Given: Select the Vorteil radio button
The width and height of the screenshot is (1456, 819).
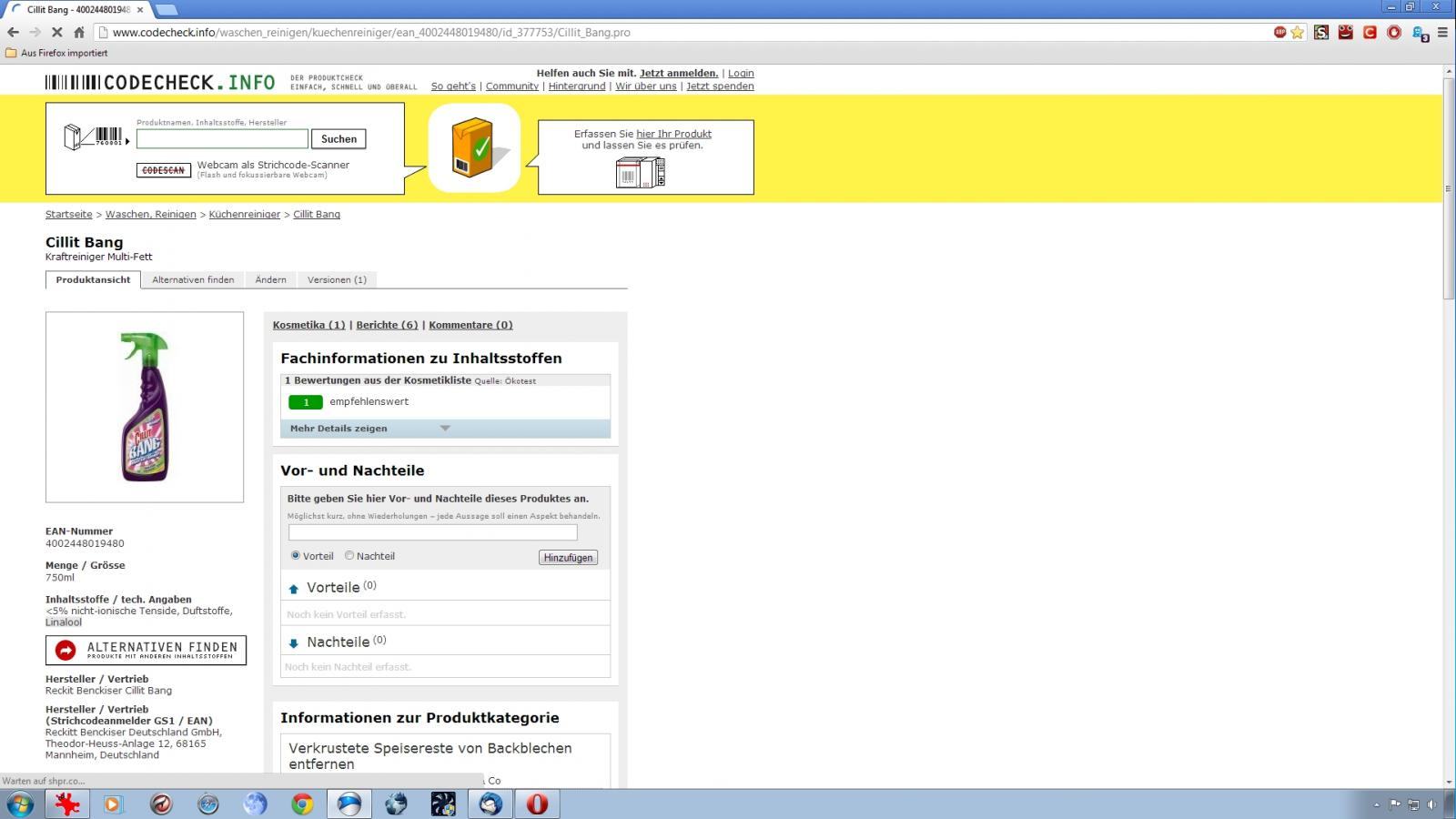Looking at the screenshot, I should [295, 555].
